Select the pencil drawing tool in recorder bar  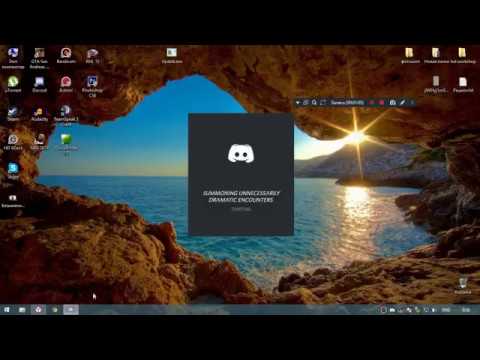[402, 103]
